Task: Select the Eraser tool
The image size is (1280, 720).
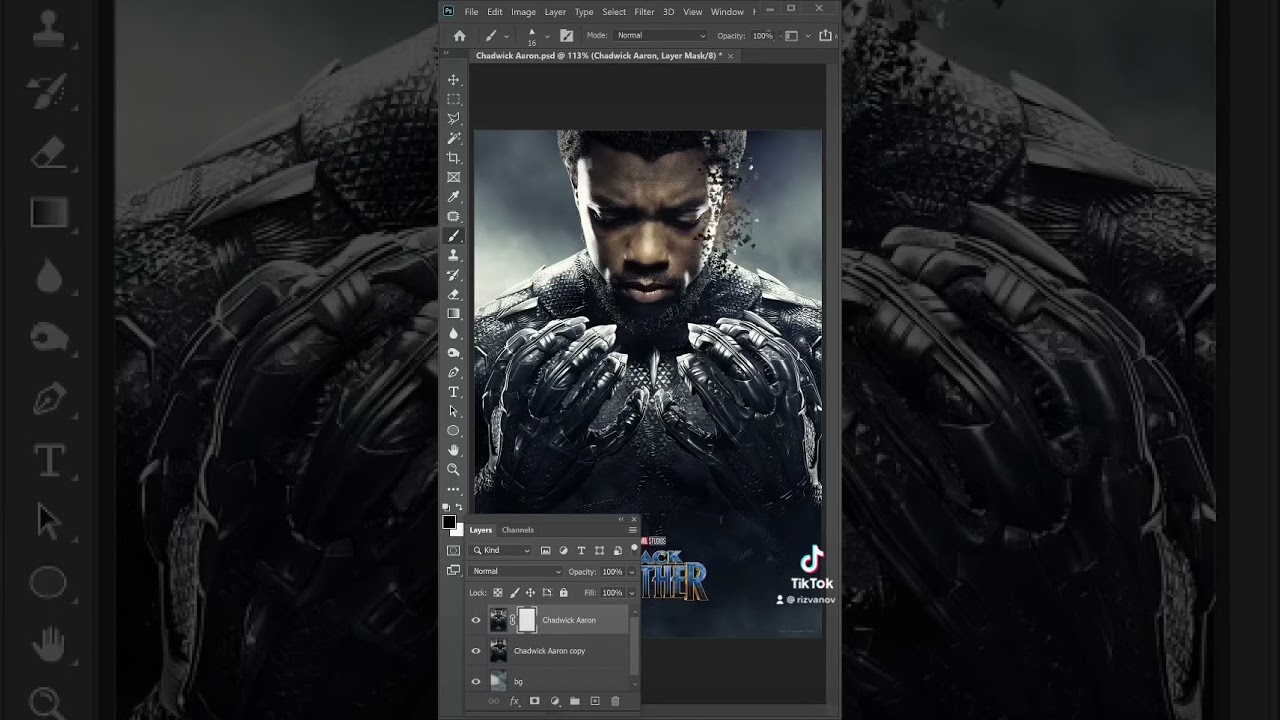Action: [453, 294]
